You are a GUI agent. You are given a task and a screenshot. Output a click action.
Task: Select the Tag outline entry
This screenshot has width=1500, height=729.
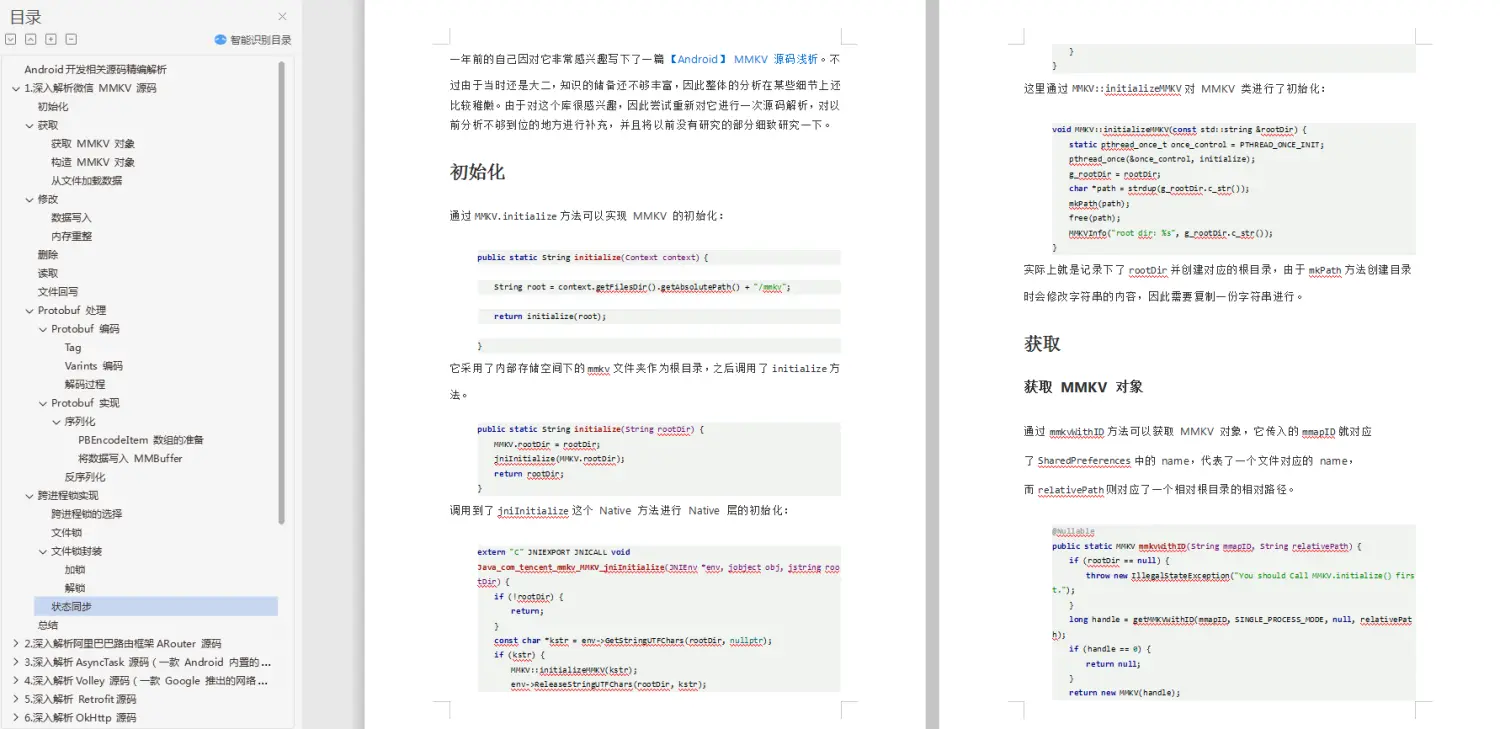pyautogui.click(x=73, y=347)
